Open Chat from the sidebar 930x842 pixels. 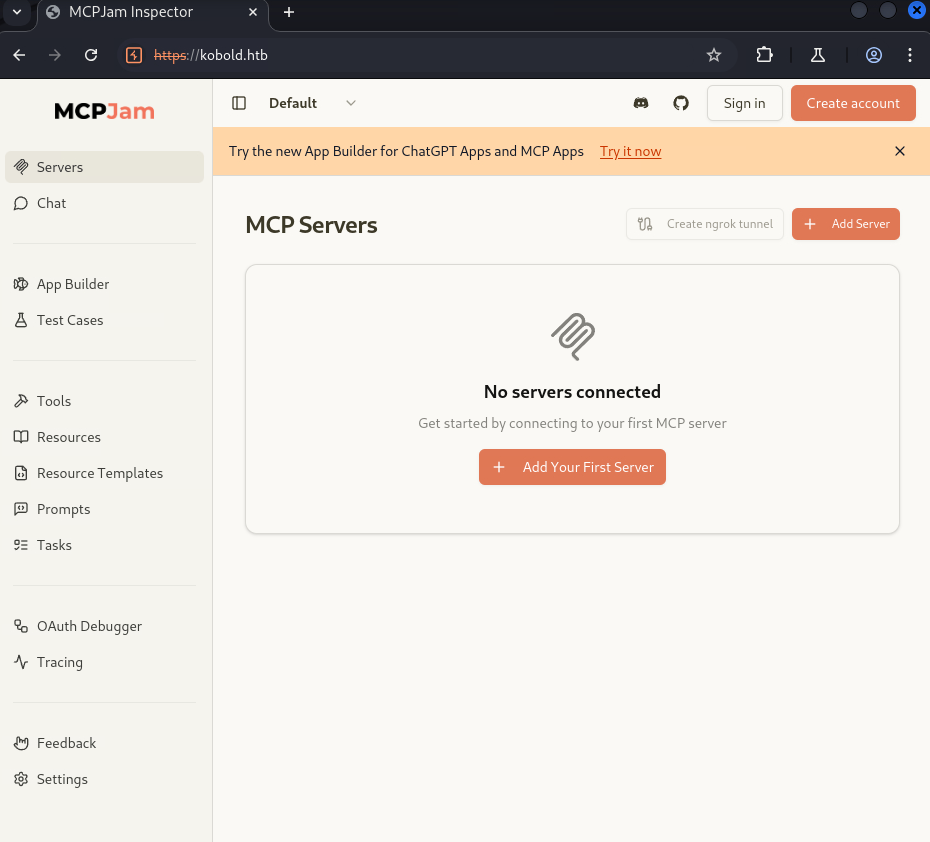[x=49, y=203]
